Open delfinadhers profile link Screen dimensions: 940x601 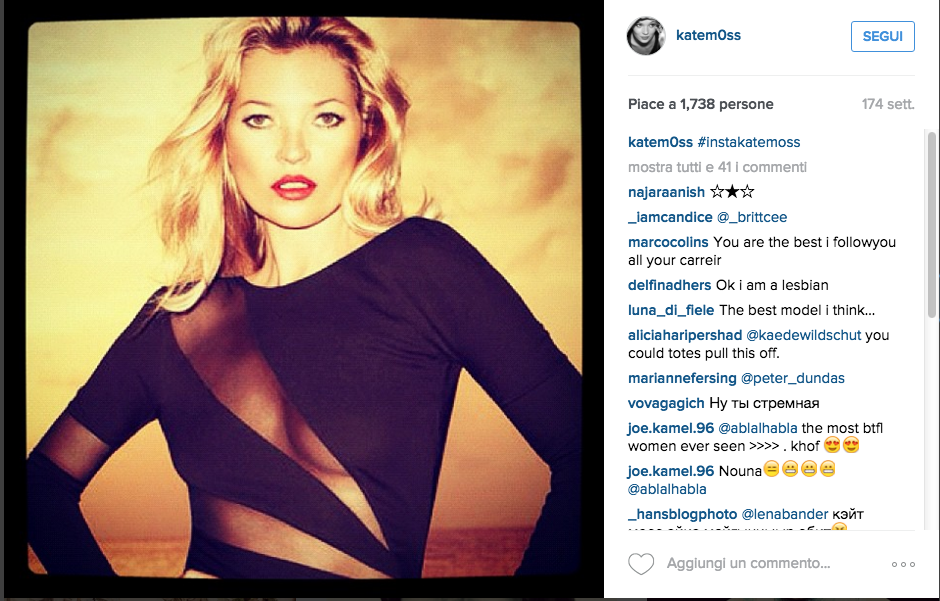[669, 285]
